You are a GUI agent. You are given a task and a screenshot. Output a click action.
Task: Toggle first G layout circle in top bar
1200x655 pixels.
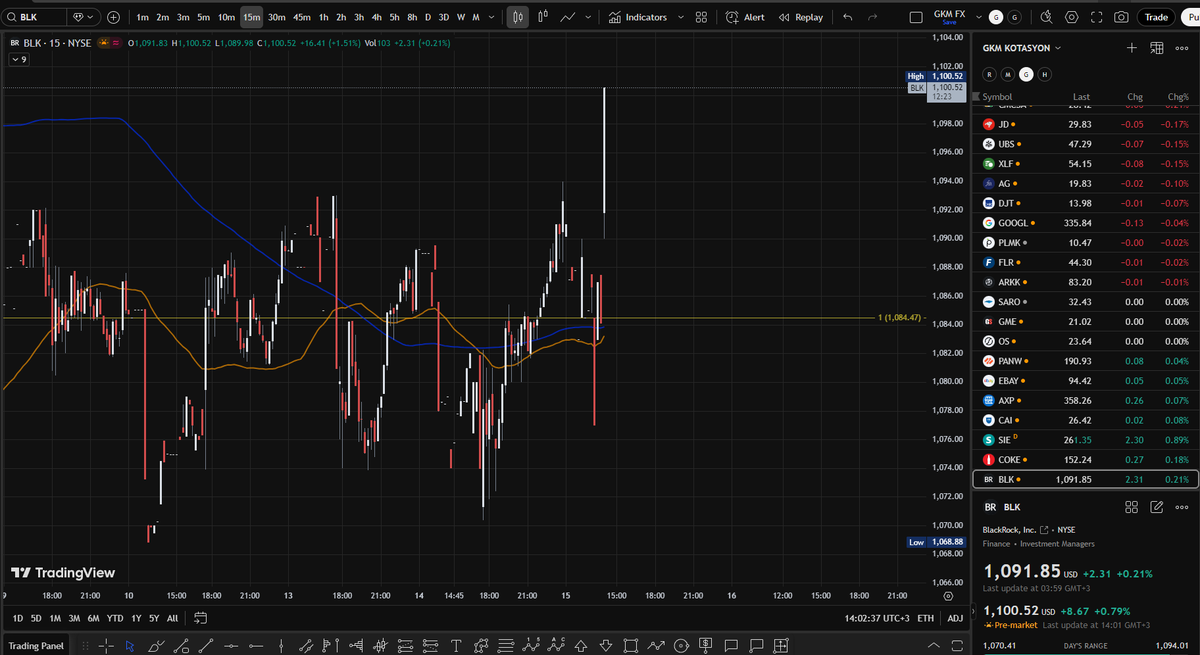pos(995,18)
